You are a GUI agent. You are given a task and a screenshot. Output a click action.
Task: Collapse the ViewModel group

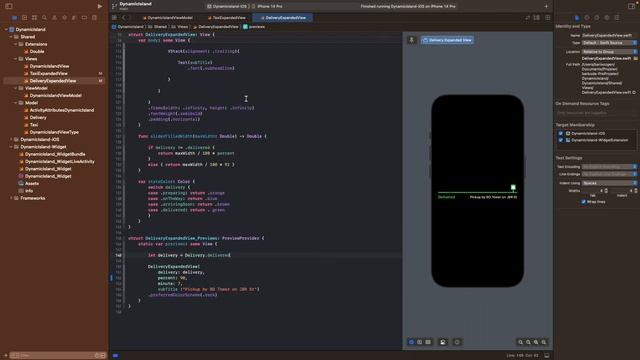point(16,88)
